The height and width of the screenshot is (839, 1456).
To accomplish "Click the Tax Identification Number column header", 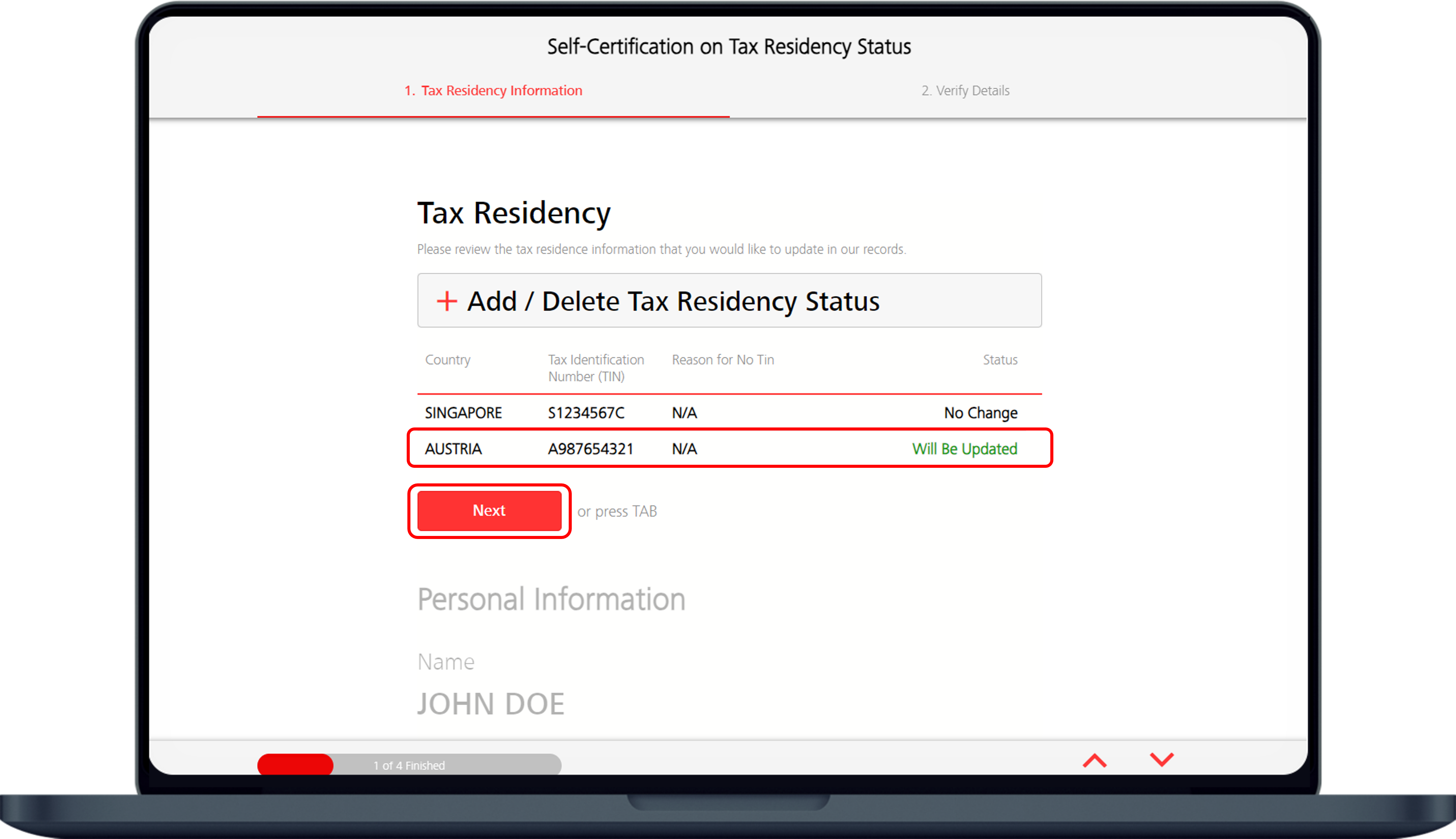I will (596, 368).
